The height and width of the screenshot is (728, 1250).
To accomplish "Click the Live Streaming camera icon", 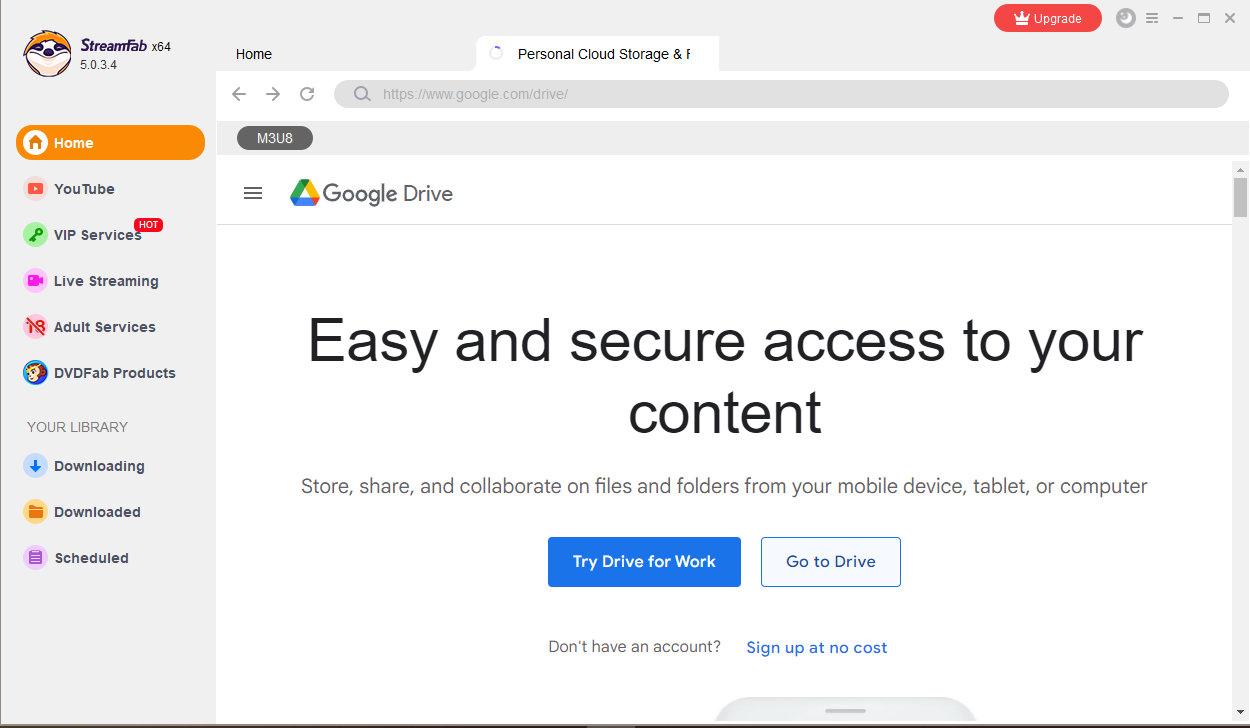I will point(36,280).
